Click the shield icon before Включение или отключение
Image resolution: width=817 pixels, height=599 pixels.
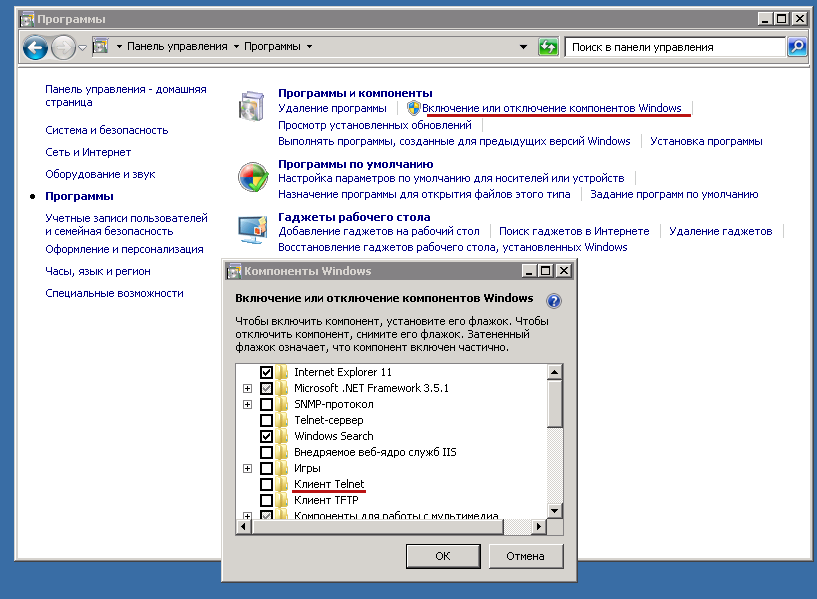coord(414,108)
